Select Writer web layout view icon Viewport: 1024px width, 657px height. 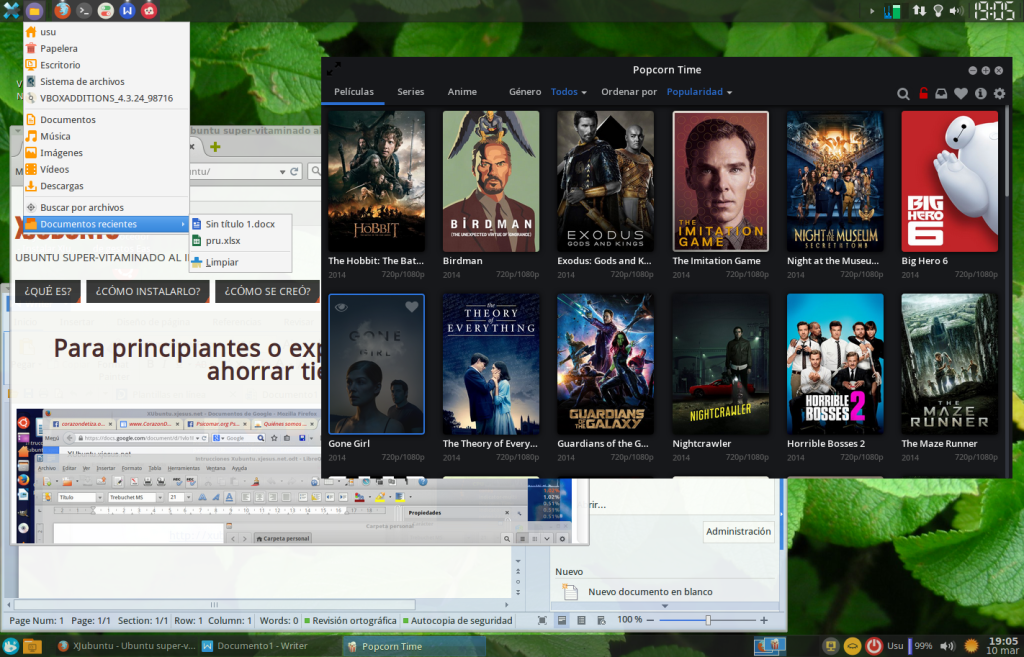tap(601, 620)
